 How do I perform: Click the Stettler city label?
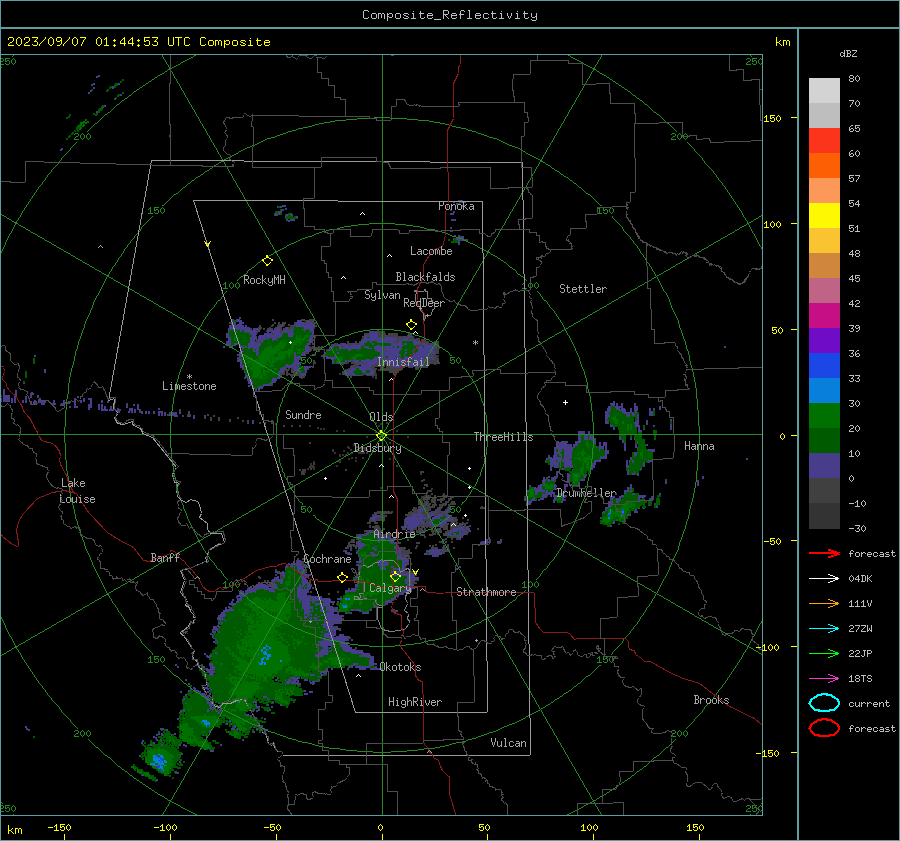point(583,289)
